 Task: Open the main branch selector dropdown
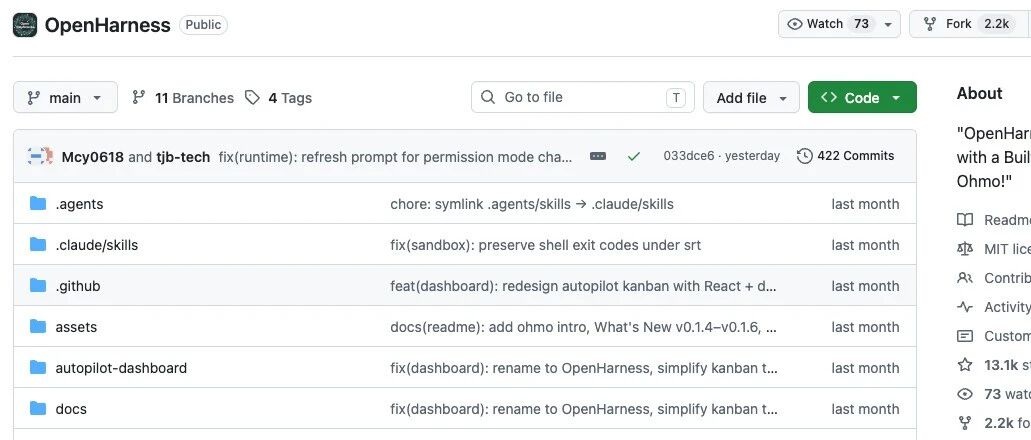coord(65,97)
